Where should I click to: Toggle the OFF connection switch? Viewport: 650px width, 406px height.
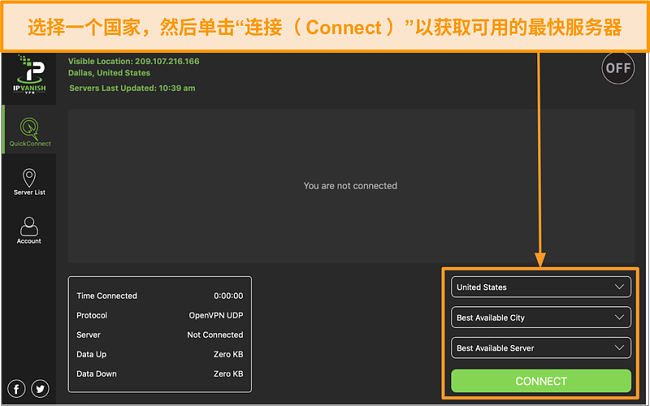[x=618, y=68]
